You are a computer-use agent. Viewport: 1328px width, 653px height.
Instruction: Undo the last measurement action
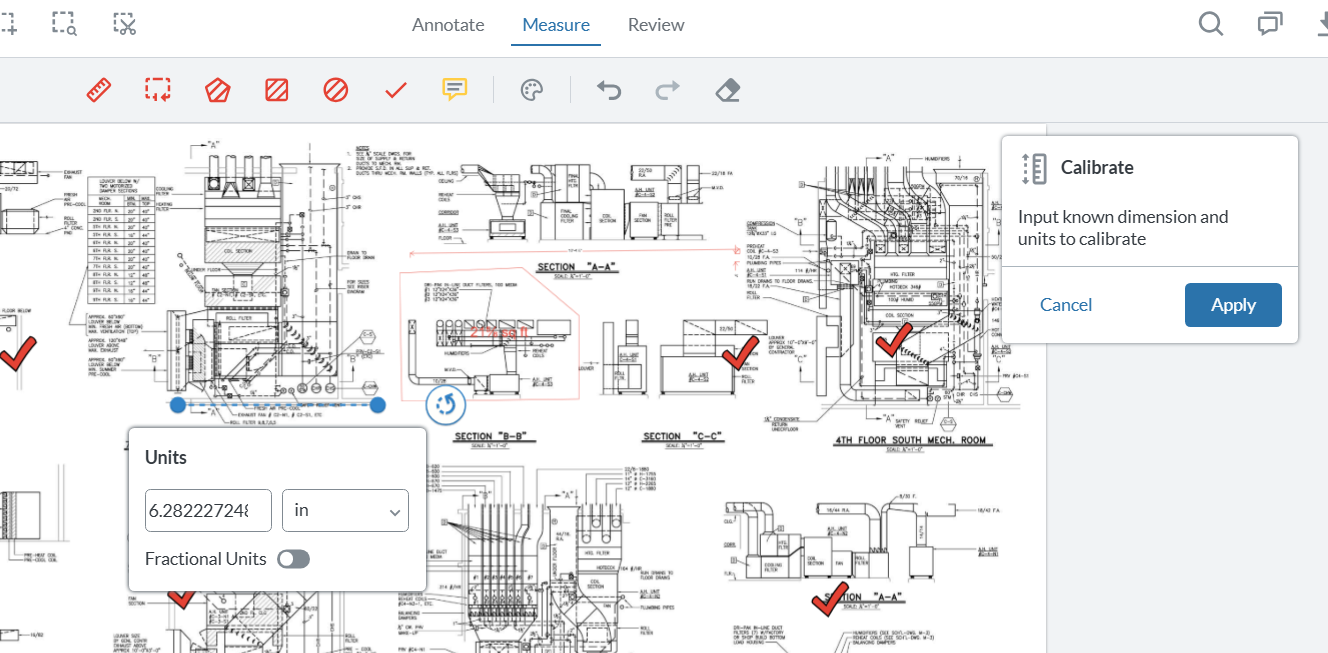609,91
